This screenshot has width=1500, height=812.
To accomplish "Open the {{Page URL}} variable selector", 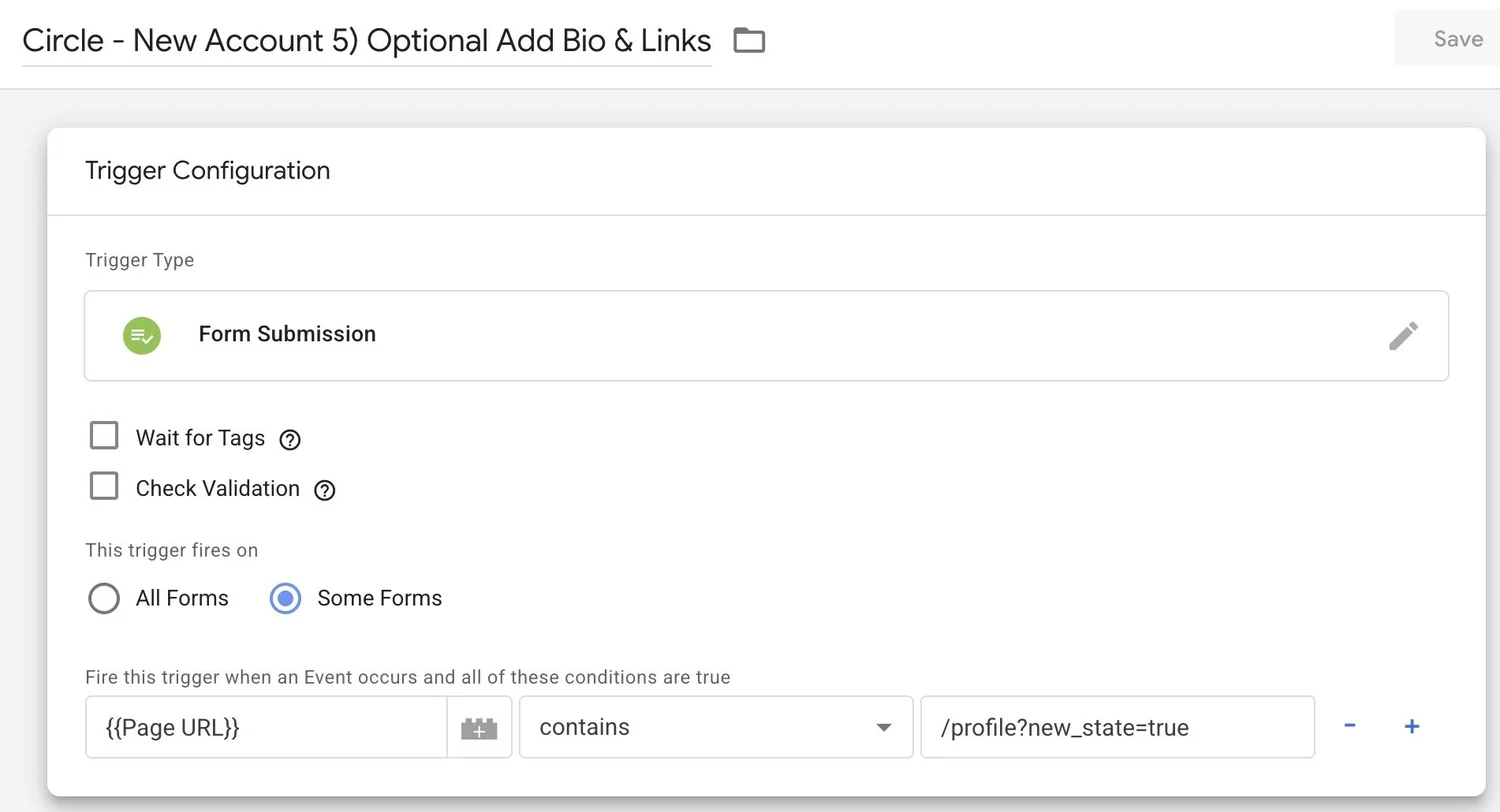I will coord(266,728).
